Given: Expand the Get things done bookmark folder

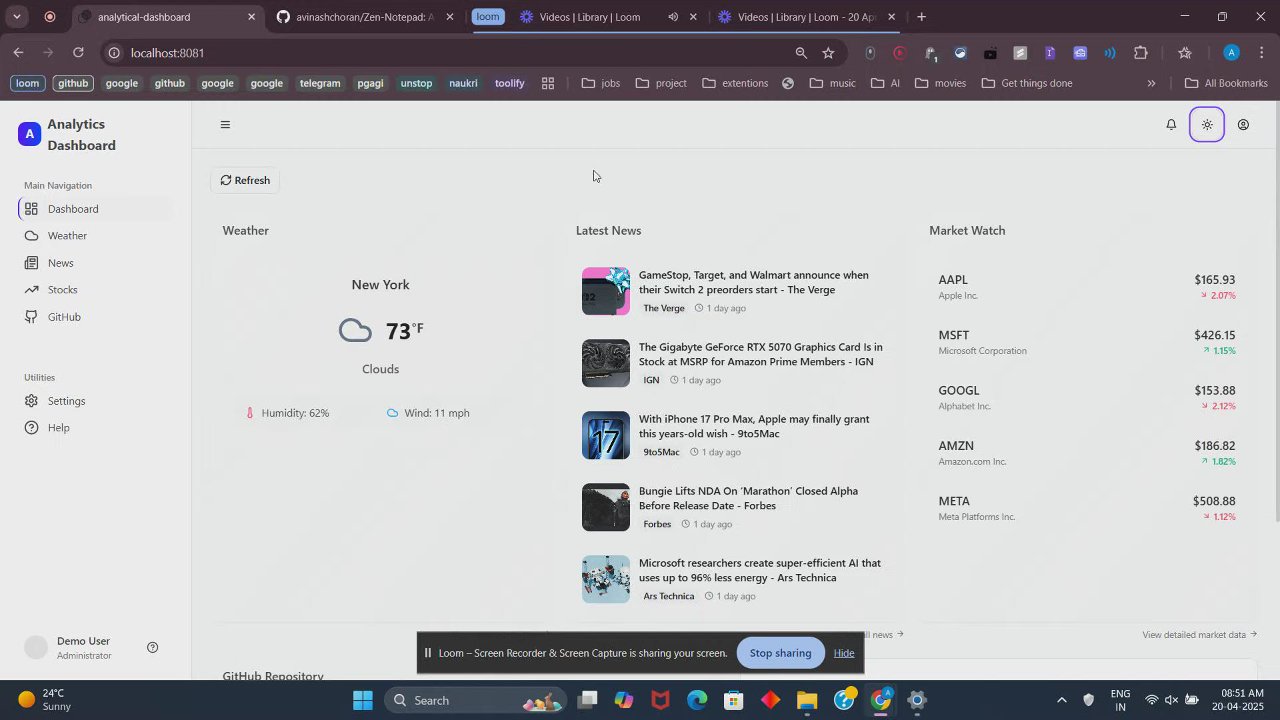Looking at the screenshot, I should point(1027,83).
